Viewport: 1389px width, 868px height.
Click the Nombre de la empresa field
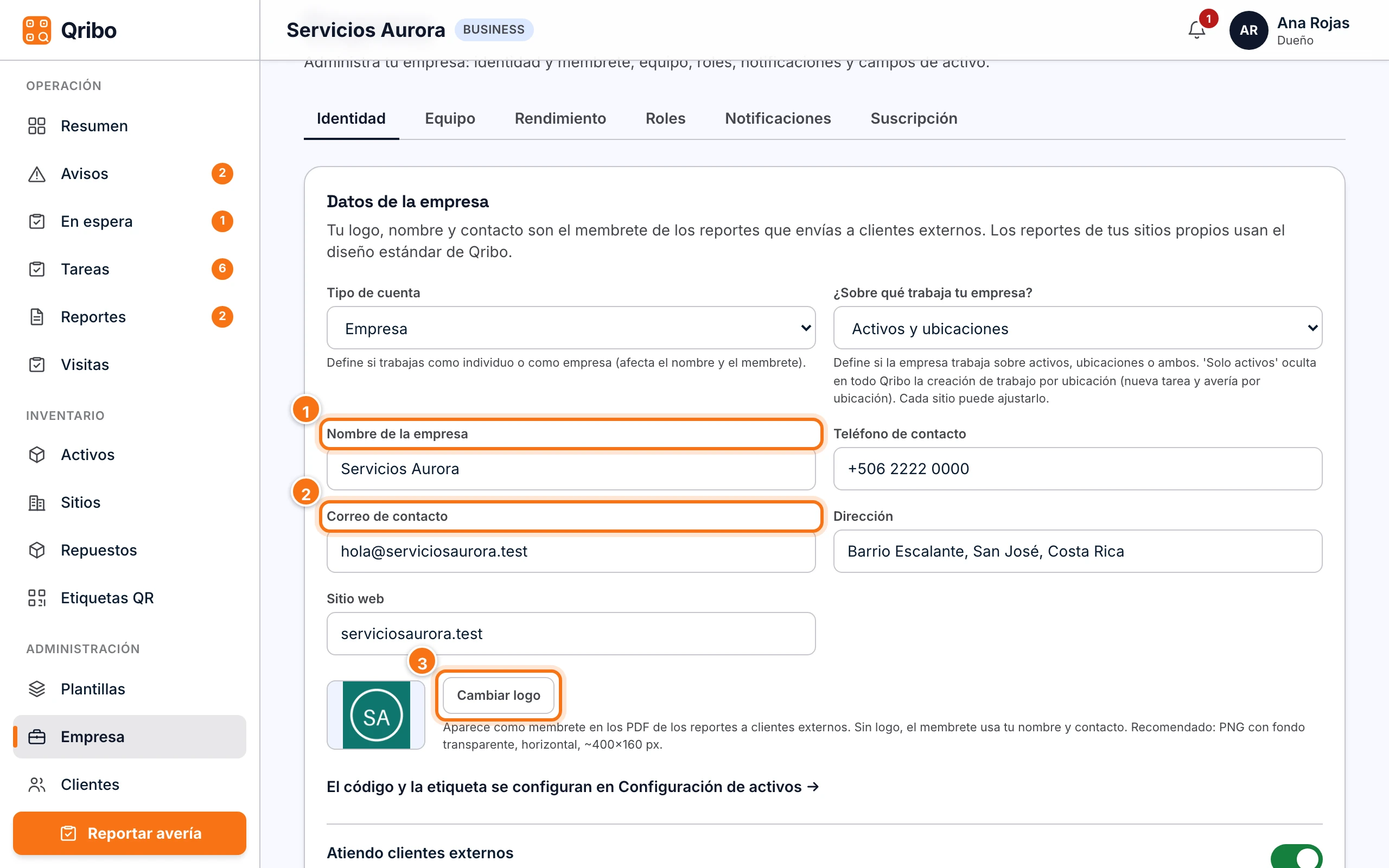click(x=571, y=468)
